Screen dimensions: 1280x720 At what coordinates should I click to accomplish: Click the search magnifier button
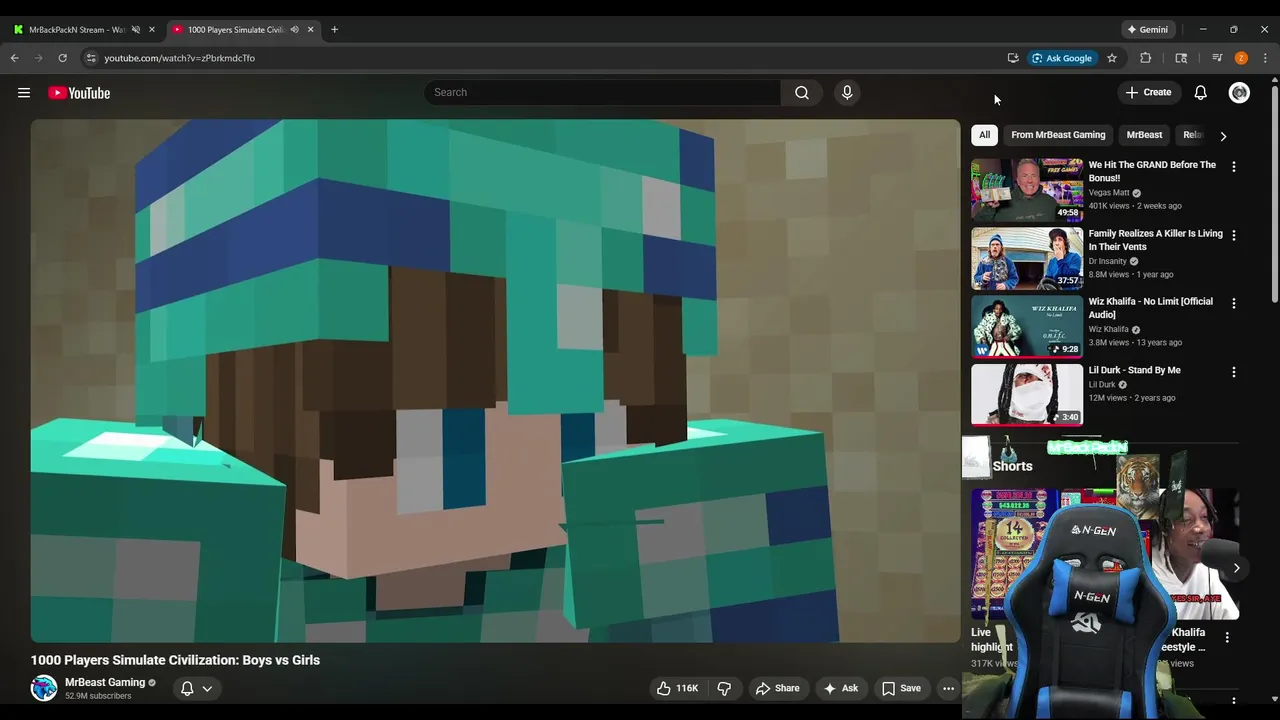coord(802,93)
